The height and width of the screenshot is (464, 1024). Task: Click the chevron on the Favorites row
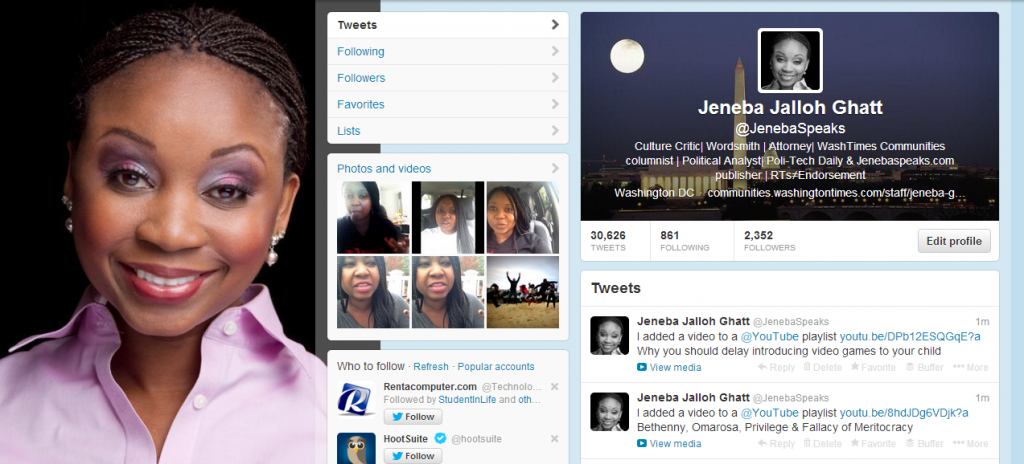tap(555, 104)
